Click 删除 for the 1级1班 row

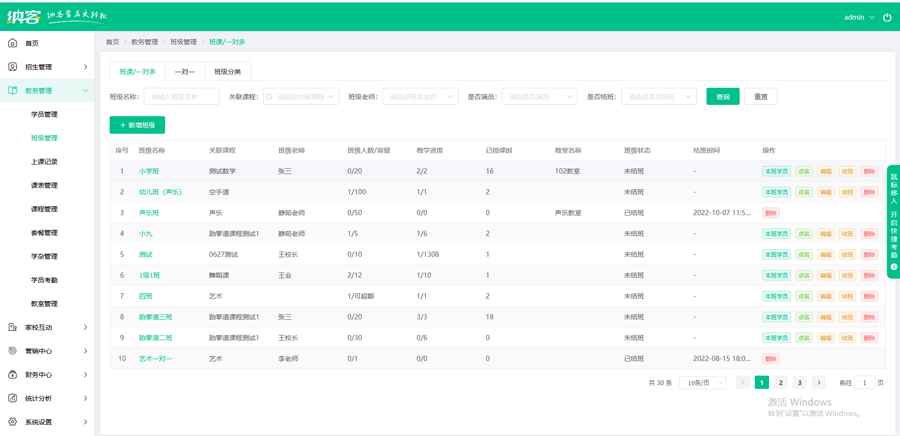pyautogui.click(x=869, y=275)
